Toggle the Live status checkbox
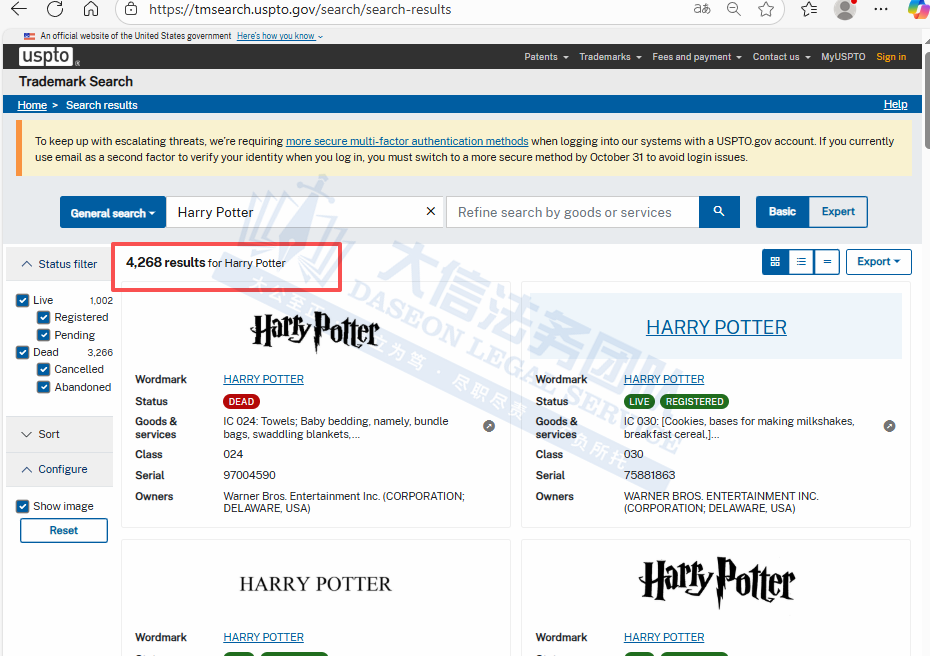 coord(23,300)
